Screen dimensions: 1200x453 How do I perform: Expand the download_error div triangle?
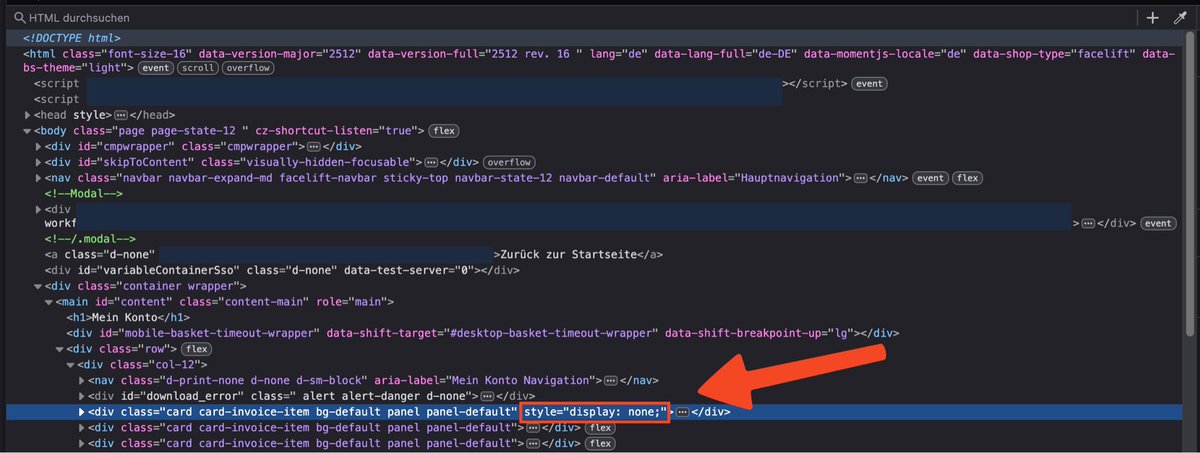click(82, 396)
